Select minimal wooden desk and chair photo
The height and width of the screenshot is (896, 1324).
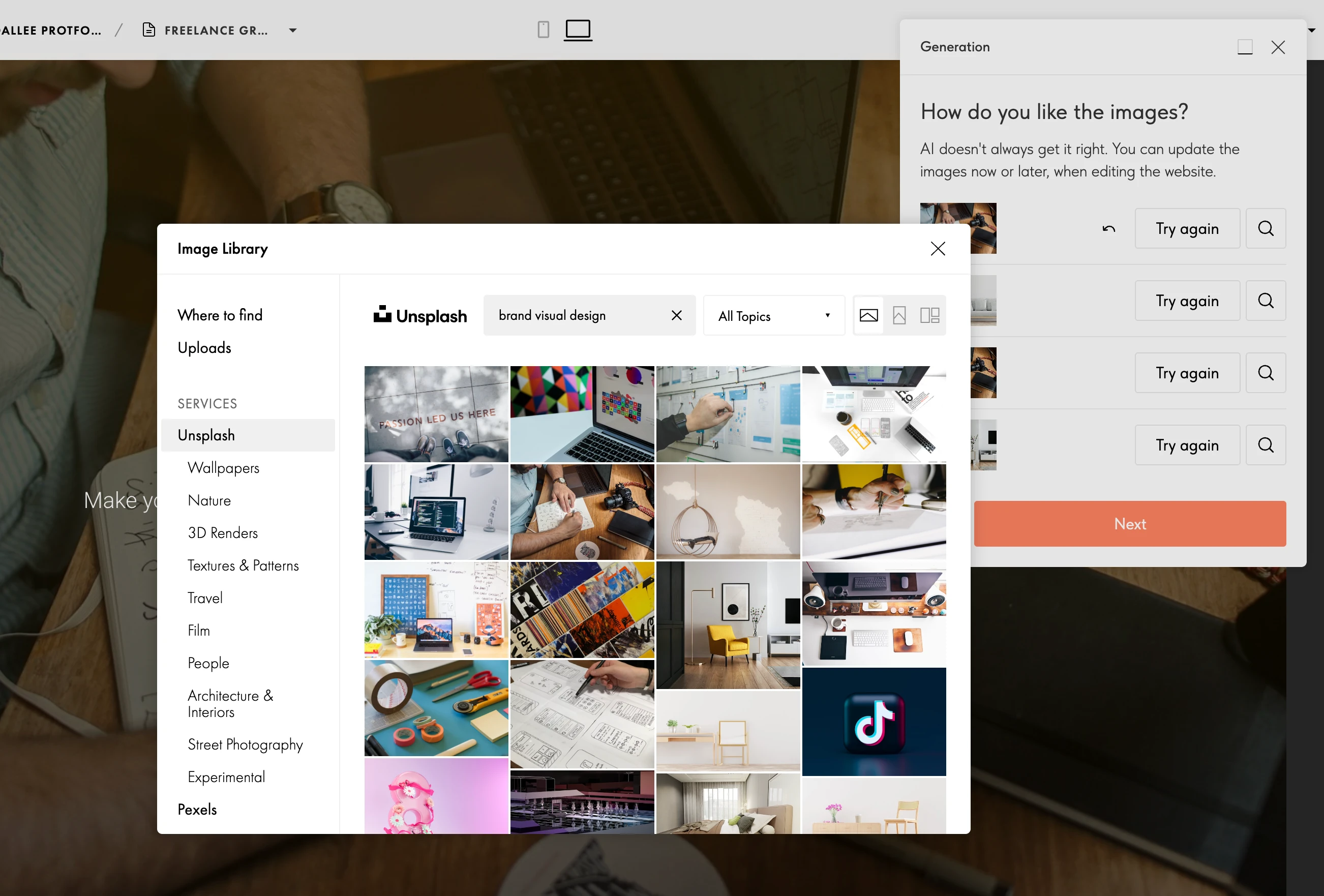728,731
